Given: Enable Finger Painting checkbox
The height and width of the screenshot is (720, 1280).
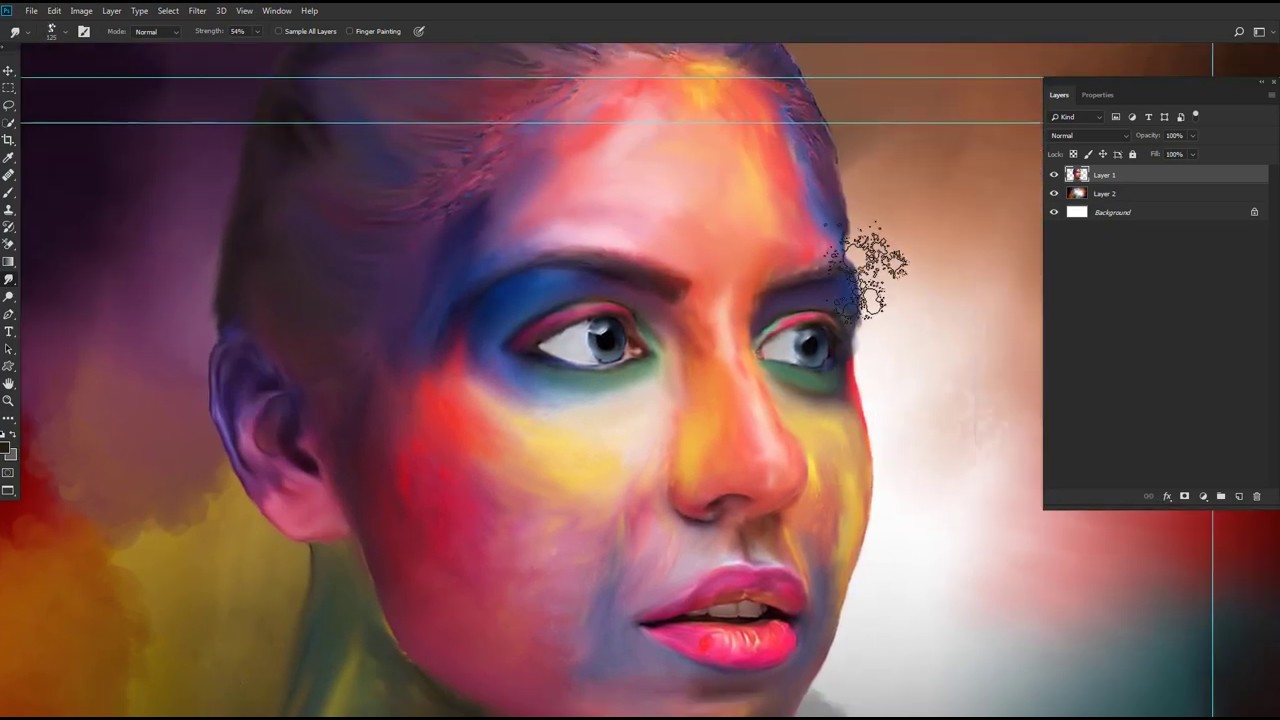Looking at the screenshot, I should [349, 31].
